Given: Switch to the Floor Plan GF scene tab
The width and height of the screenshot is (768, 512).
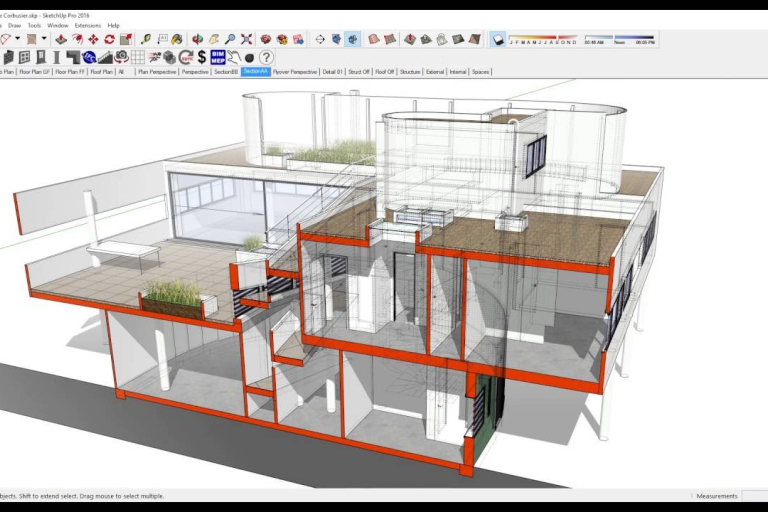Looking at the screenshot, I should [x=34, y=72].
